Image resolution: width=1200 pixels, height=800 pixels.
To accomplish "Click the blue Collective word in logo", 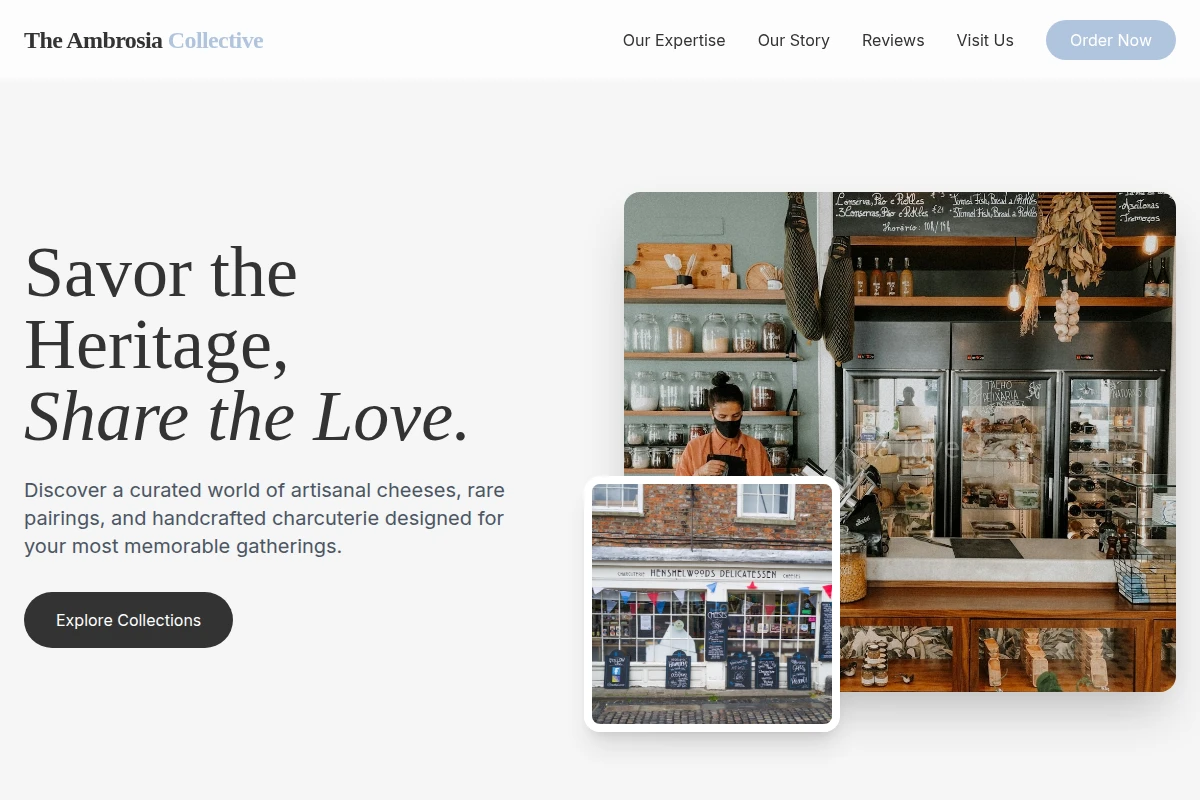I will click(216, 40).
